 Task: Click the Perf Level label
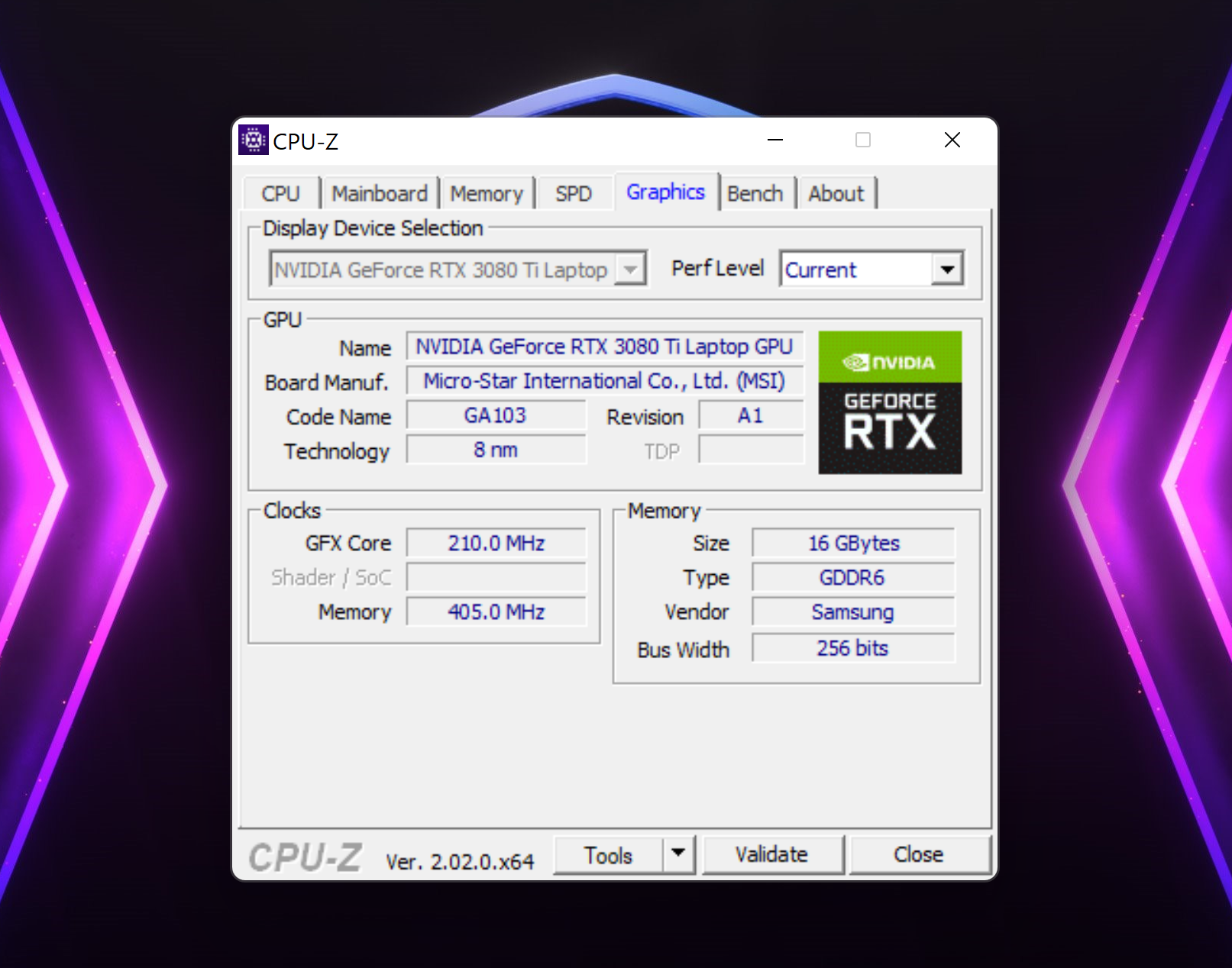[x=718, y=269]
